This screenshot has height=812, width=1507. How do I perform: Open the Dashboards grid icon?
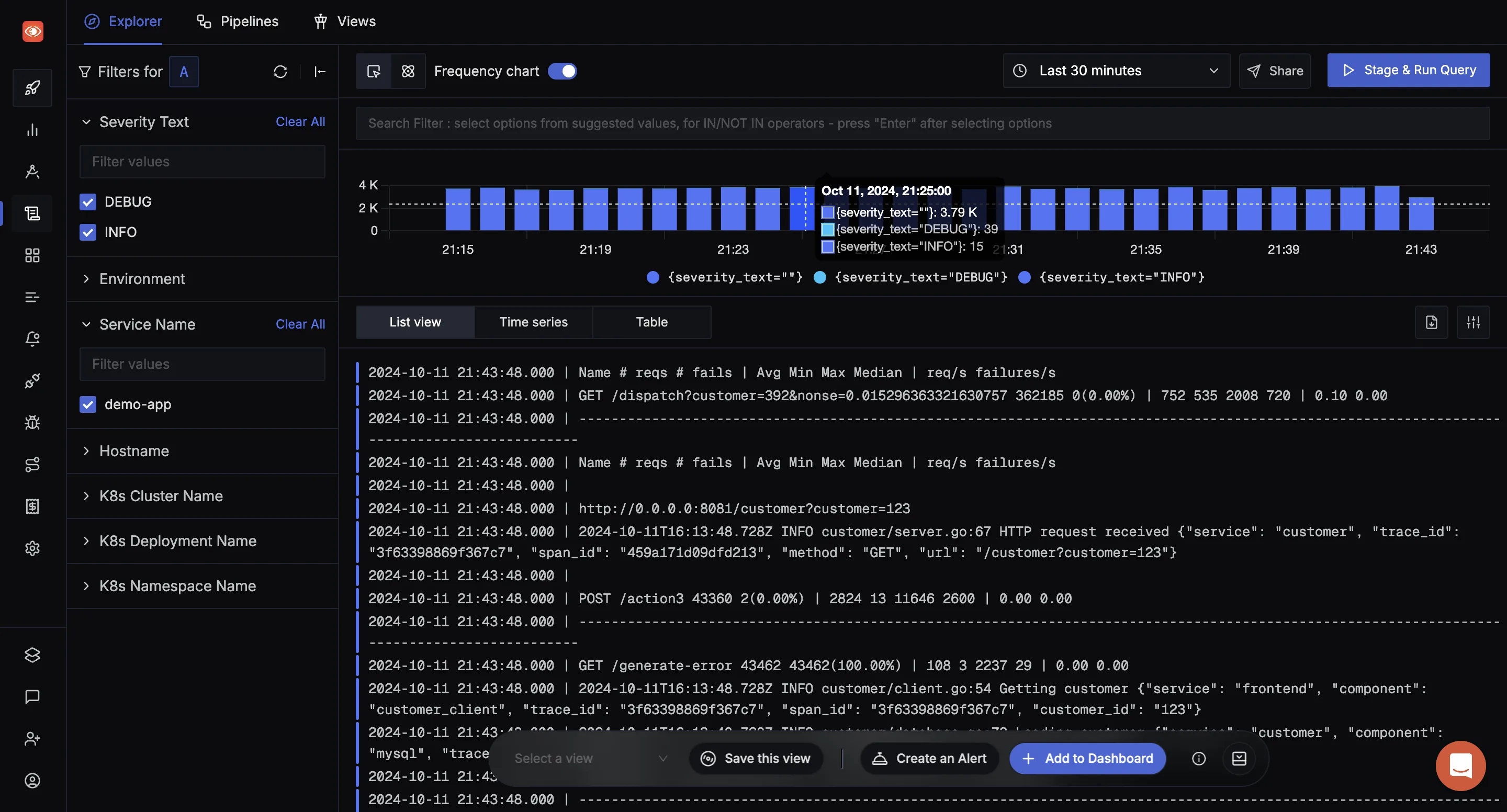click(x=33, y=256)
